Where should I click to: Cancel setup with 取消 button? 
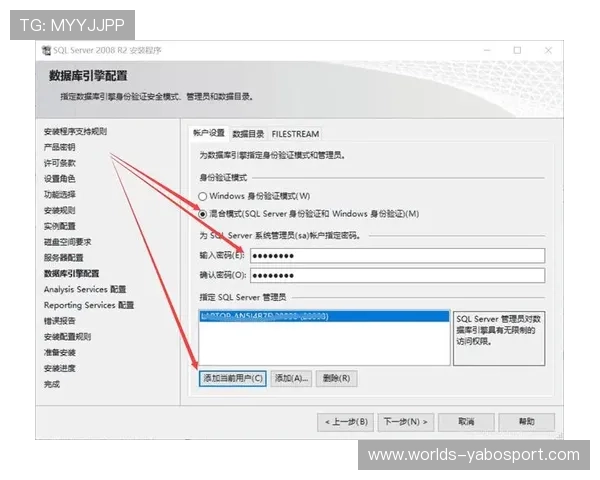click(x=466, y=422)
